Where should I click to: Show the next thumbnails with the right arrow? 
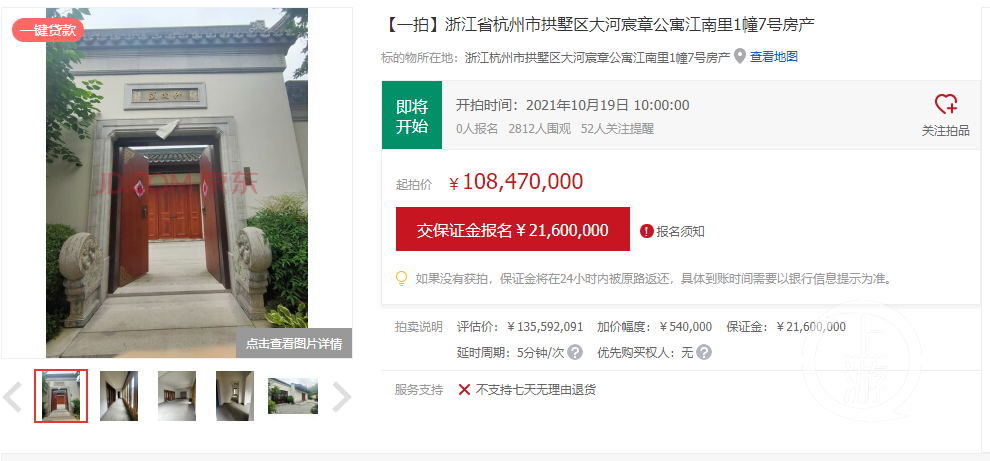pyautogui.click(x=342, y=397)
